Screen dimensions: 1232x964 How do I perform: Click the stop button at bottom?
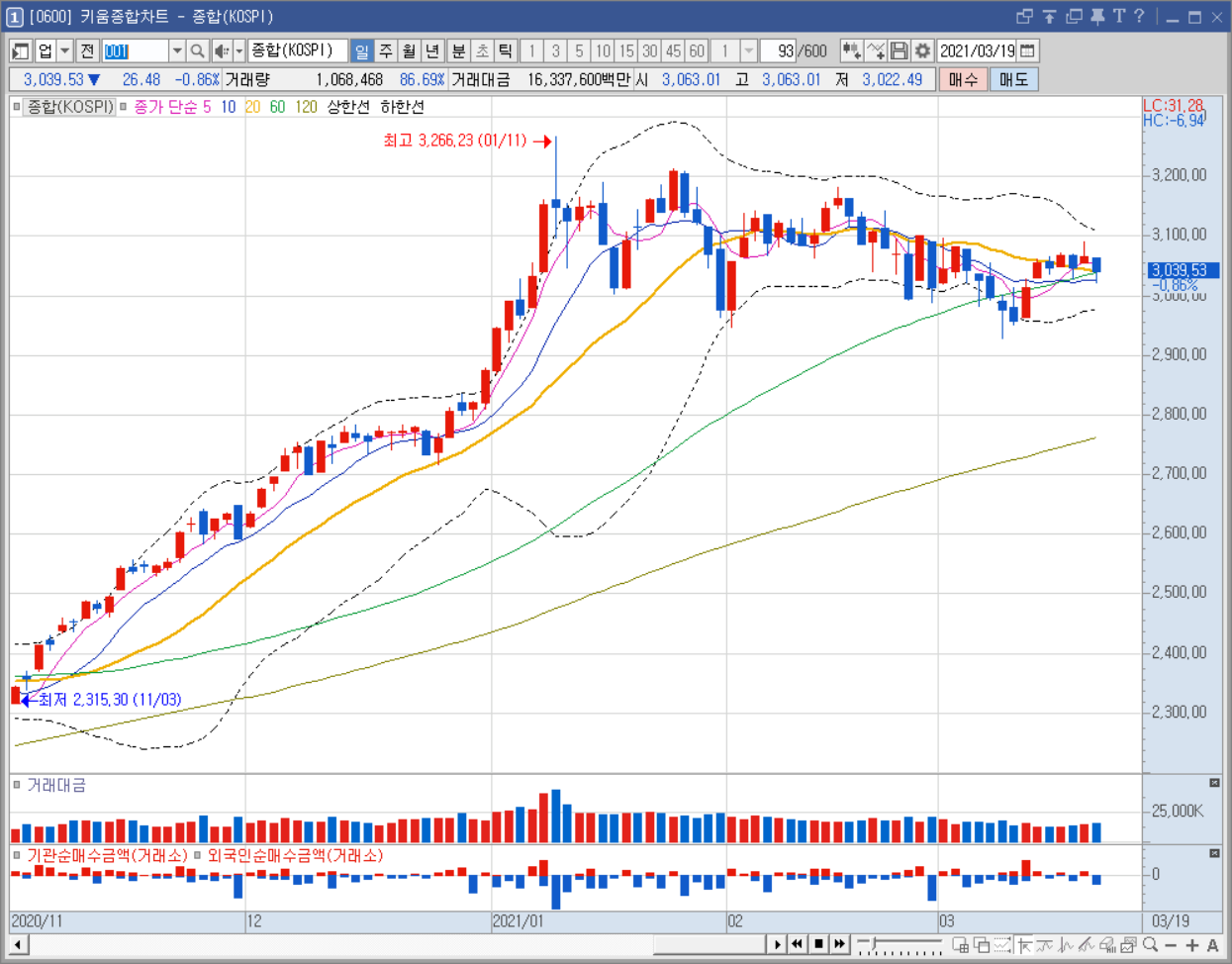coord(819,944)
